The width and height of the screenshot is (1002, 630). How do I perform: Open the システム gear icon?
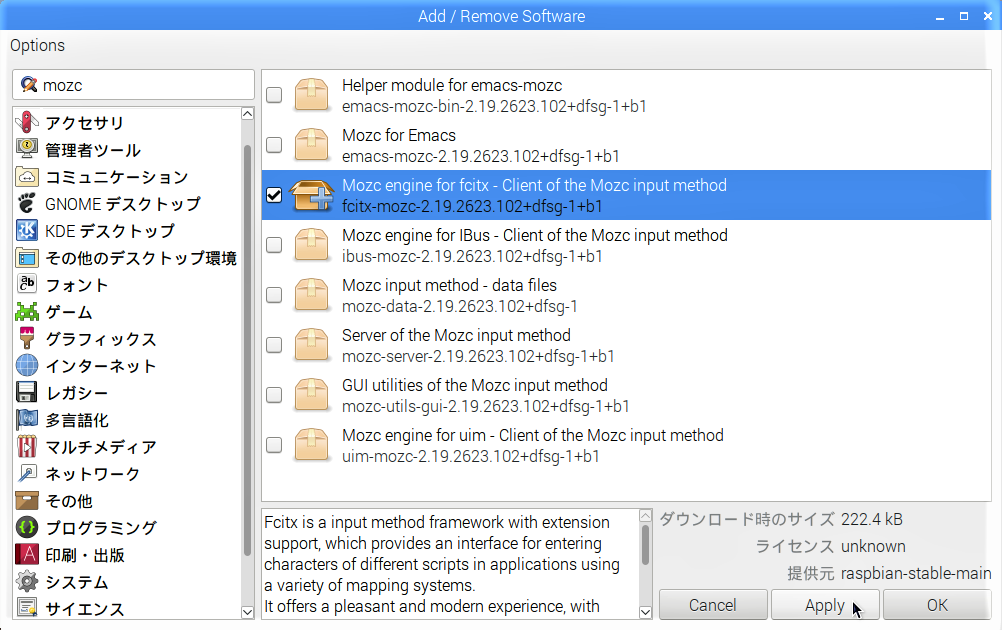(x=27, y=581)
